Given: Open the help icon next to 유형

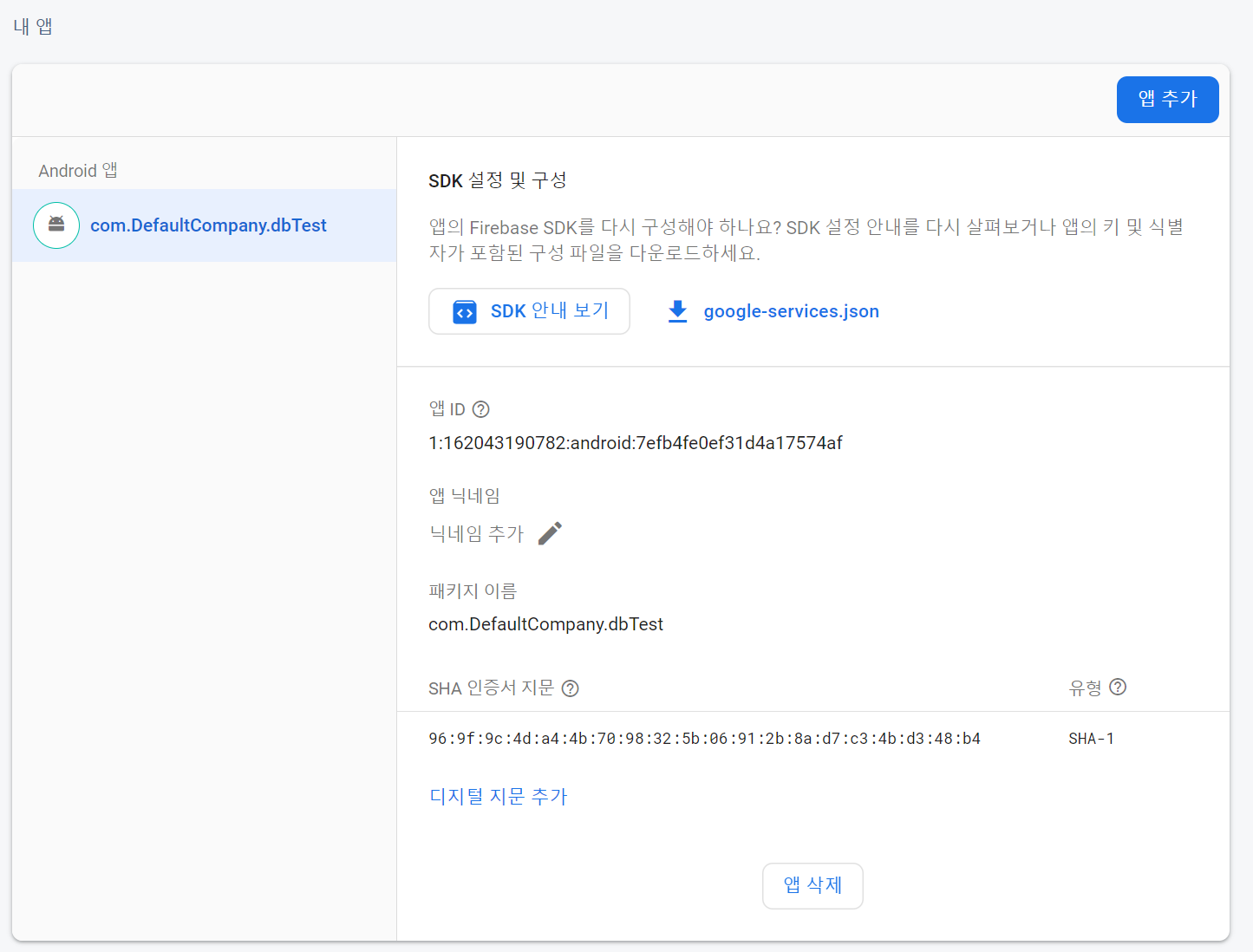Looking at the screenshot, I should pos(1118,687).
